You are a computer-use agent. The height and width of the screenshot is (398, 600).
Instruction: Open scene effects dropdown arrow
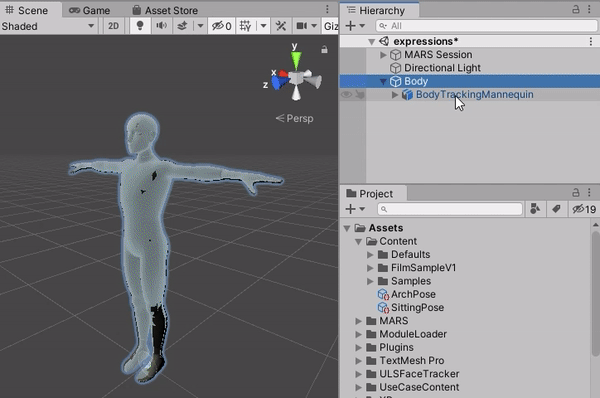200,26
